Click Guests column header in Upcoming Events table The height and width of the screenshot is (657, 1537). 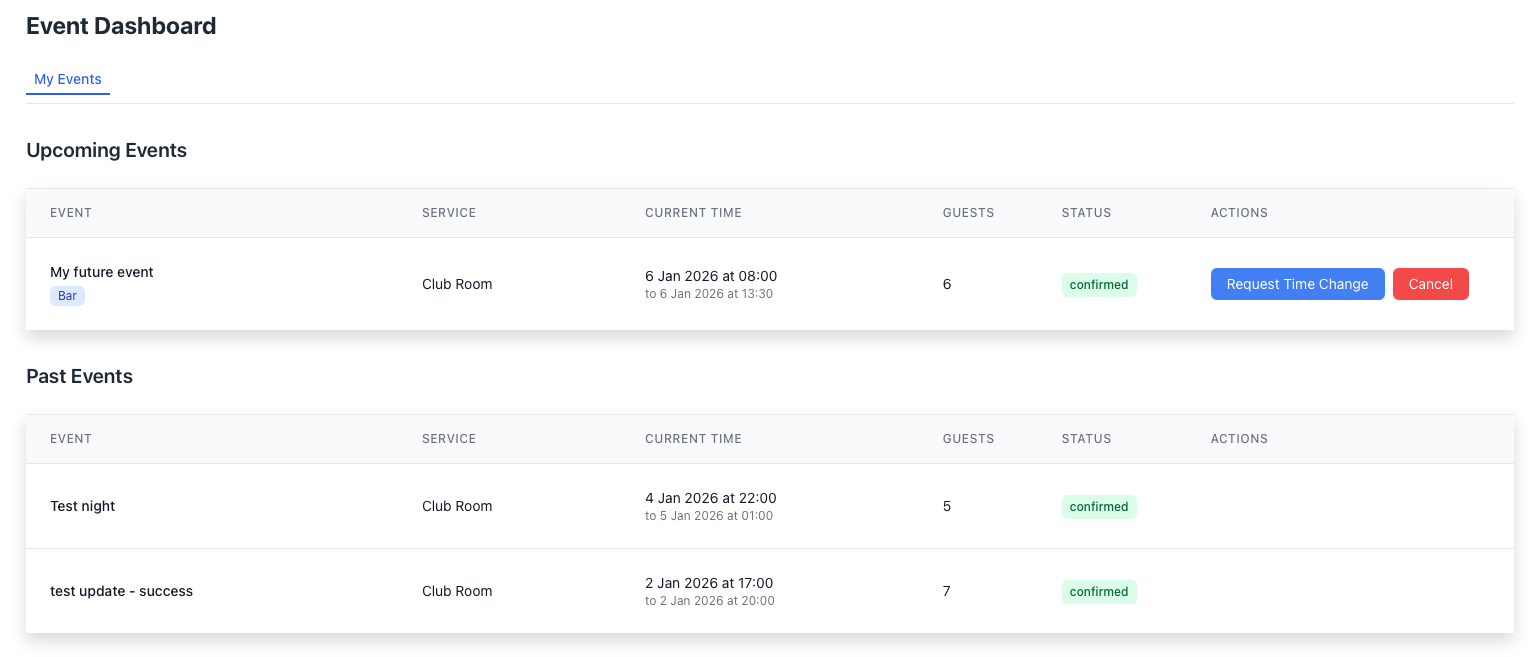click(x=968, y=213)
